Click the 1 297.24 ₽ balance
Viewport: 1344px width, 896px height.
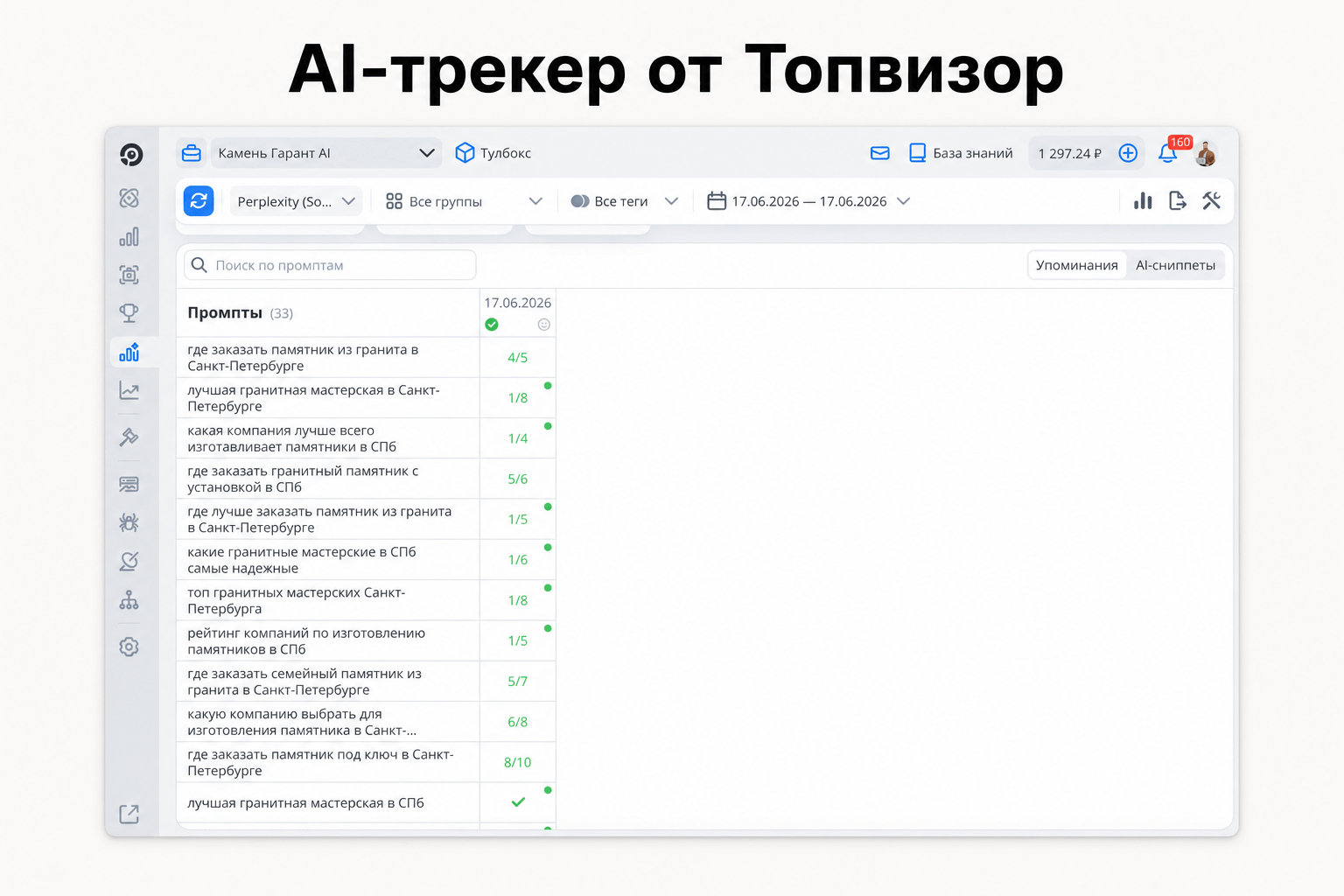tap(1069, 153)
